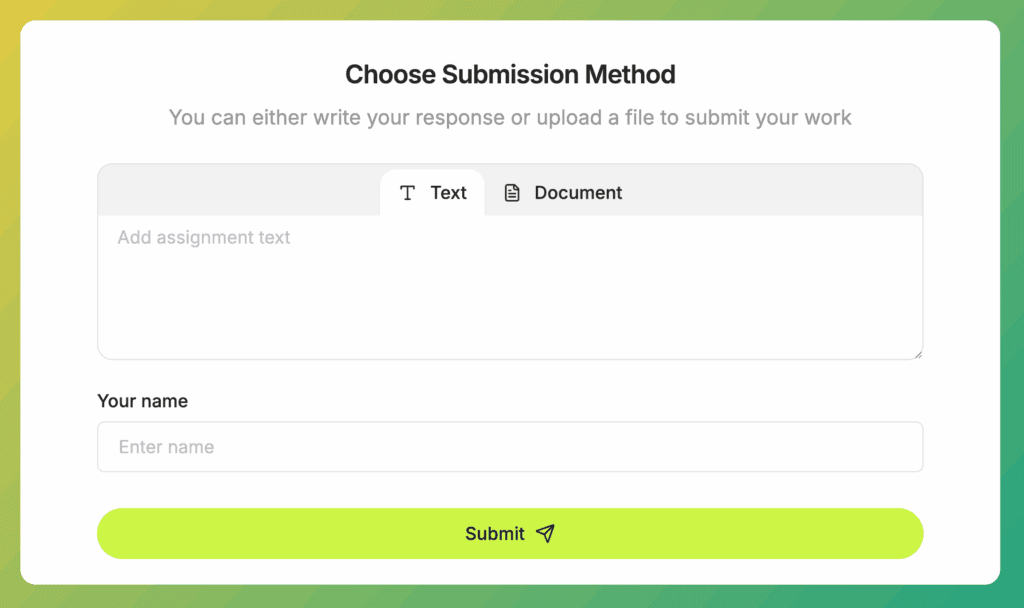The width and height of the screenshot is (1024, 608).
Task: Switch to the Text tab
Action: [x=432, y=193]
